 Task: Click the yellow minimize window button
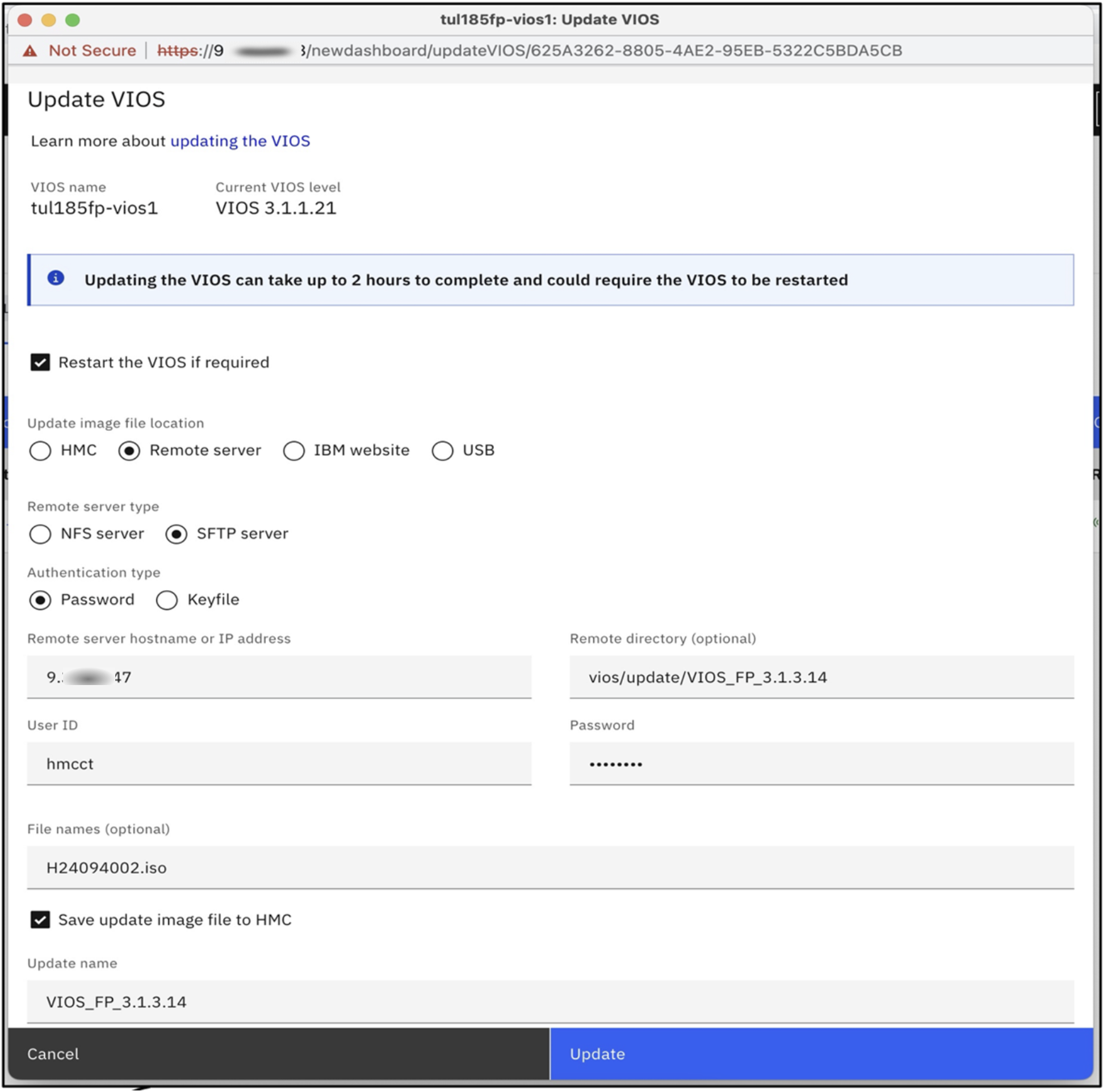pyautogui.click(x=49, y=20)
